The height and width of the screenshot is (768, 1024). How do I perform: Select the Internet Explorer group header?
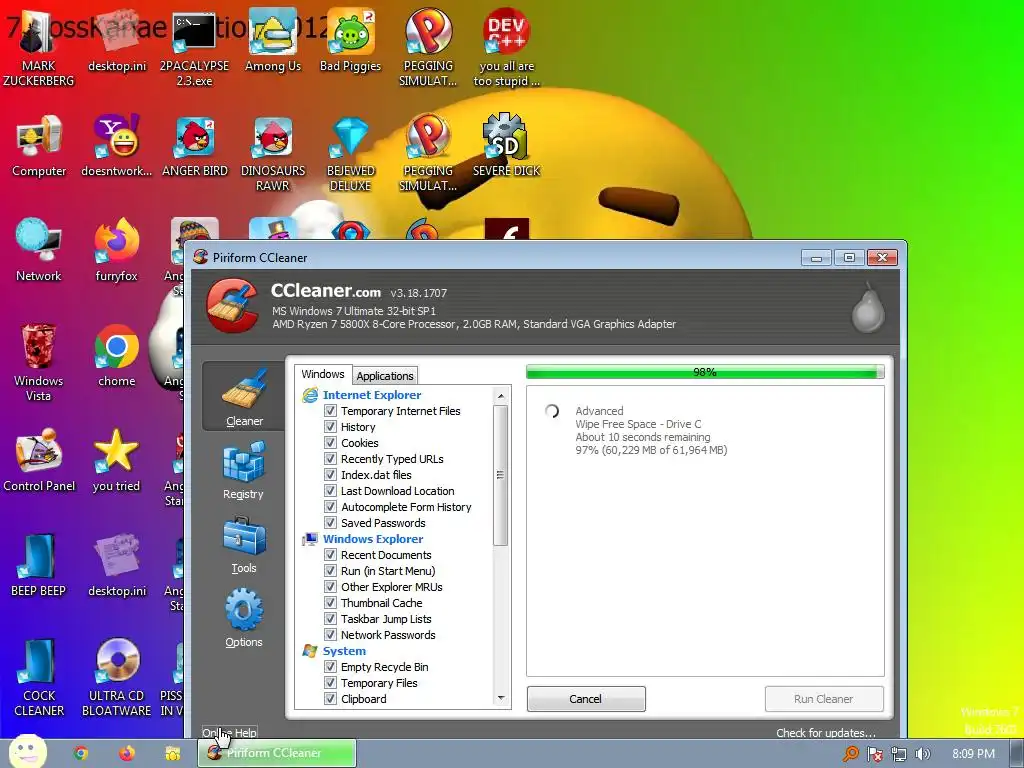pos(372,394)
